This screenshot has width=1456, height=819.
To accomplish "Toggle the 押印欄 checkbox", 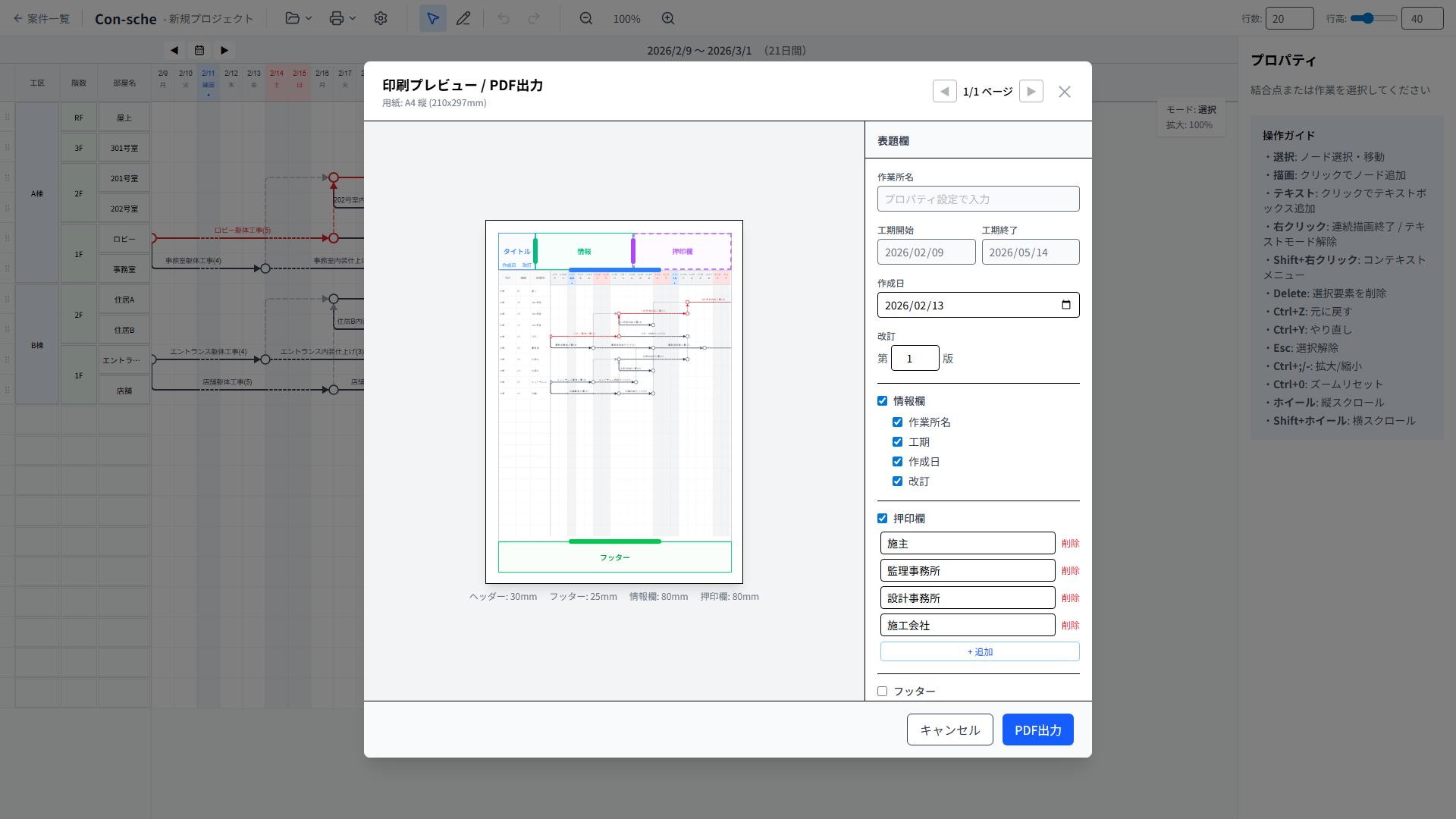I will coord(882,519).
